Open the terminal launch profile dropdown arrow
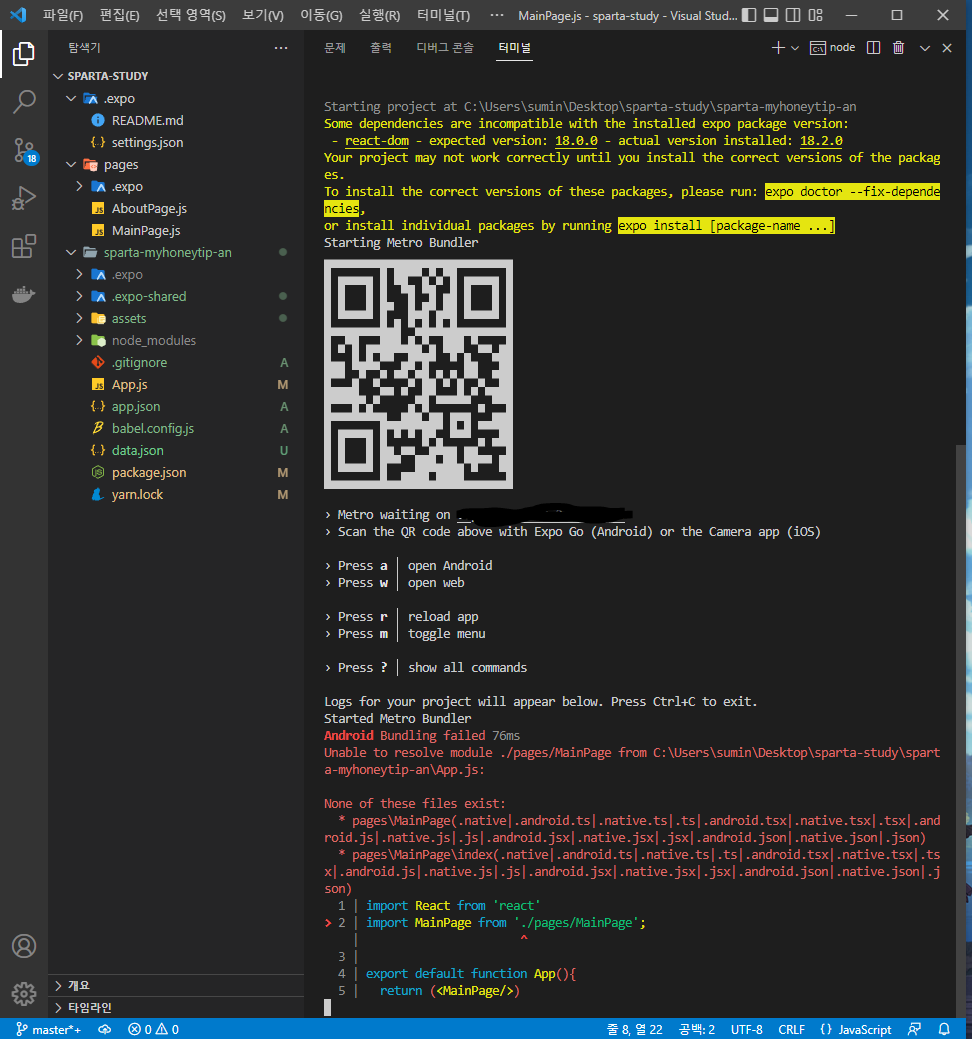Image resolution: width=972 pixels, height=1039 pixels. coord(795,48)
